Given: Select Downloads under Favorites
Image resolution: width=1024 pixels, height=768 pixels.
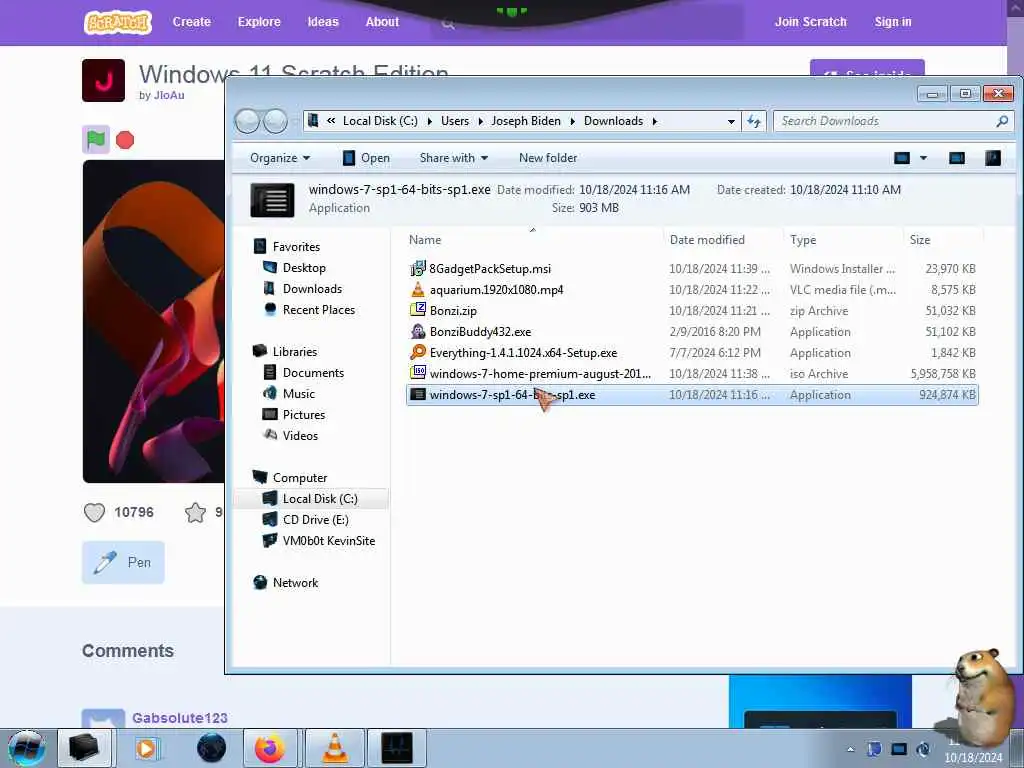Looking at the screenshot, I should pyautogui.click(x=312, y=289).
